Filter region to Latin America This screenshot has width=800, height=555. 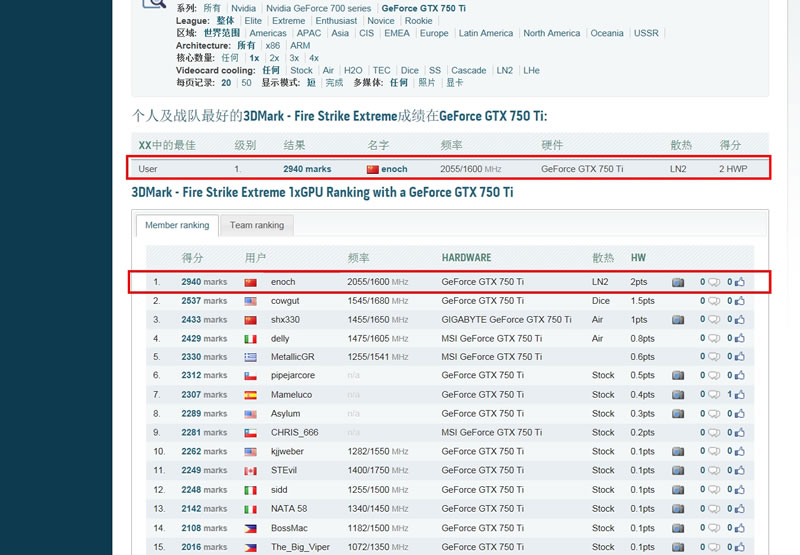click(x=486, y=33)
